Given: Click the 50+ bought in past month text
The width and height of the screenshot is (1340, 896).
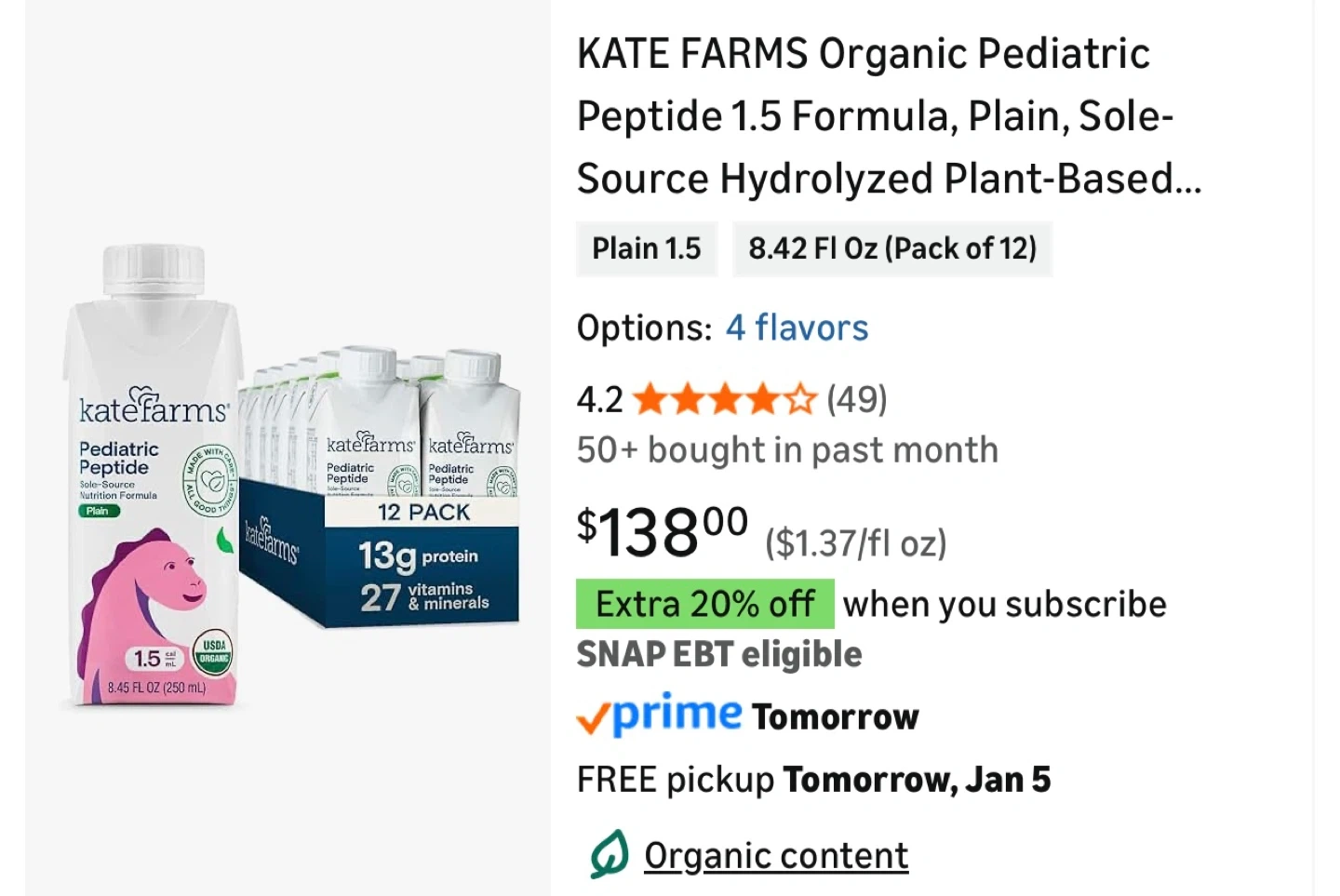Looking at the screenshot, I should 787,450.
